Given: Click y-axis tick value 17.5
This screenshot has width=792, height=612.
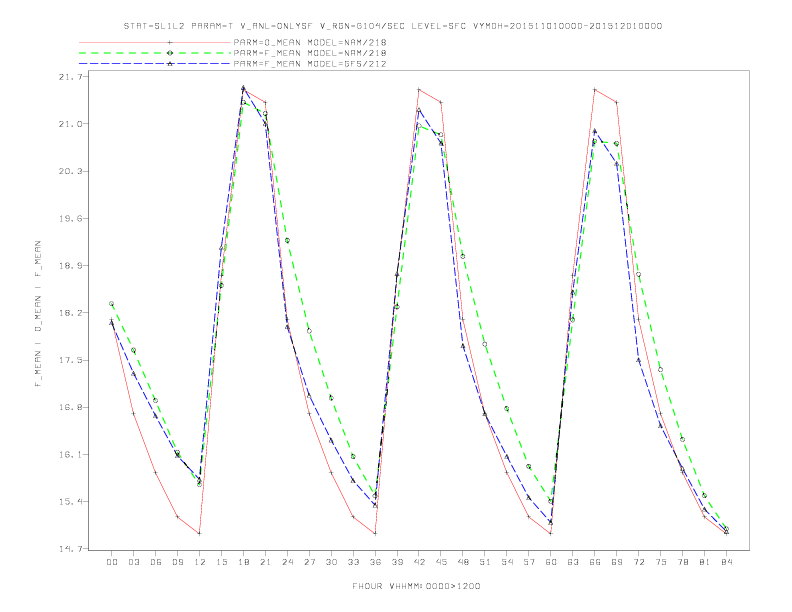Looking at the screenshot, I should pyautogui.click(x=70, y=360).
